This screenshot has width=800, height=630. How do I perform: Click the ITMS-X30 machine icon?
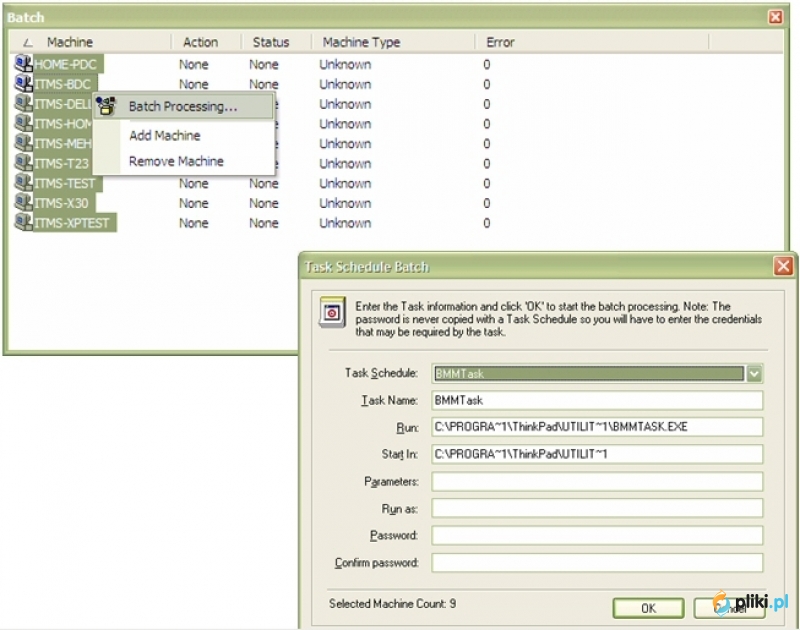(23, 203)
